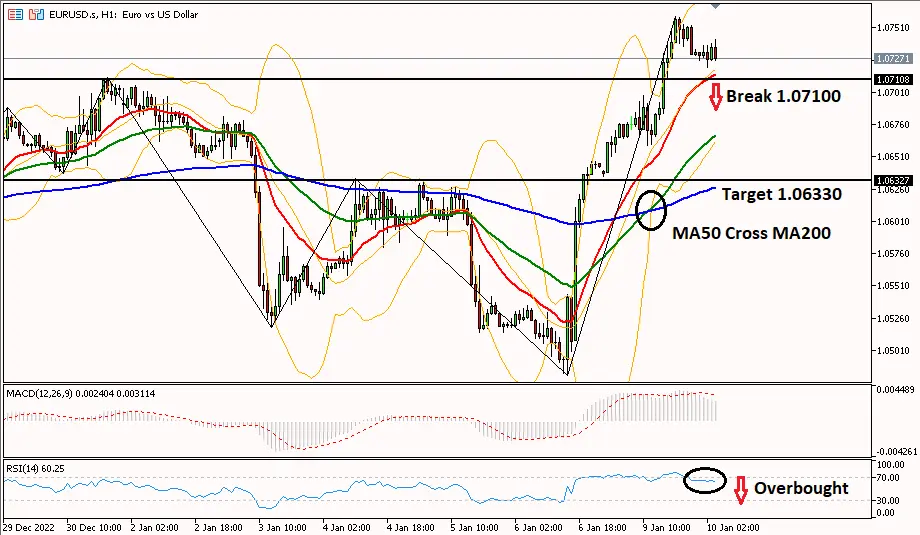Click the horizontal line price label 1.07108
The width and height of the screenshot is (920, 535).
point(892,79)
